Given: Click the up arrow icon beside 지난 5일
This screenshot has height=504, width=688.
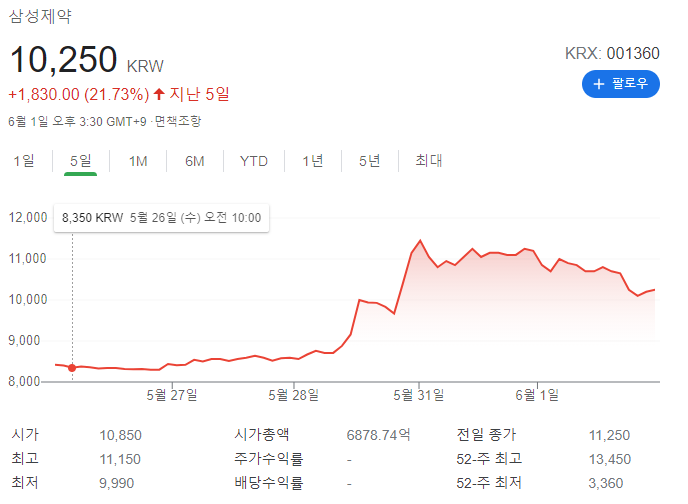Looking at the screenshot, I should pyautogui.click(x=159, y=94).
